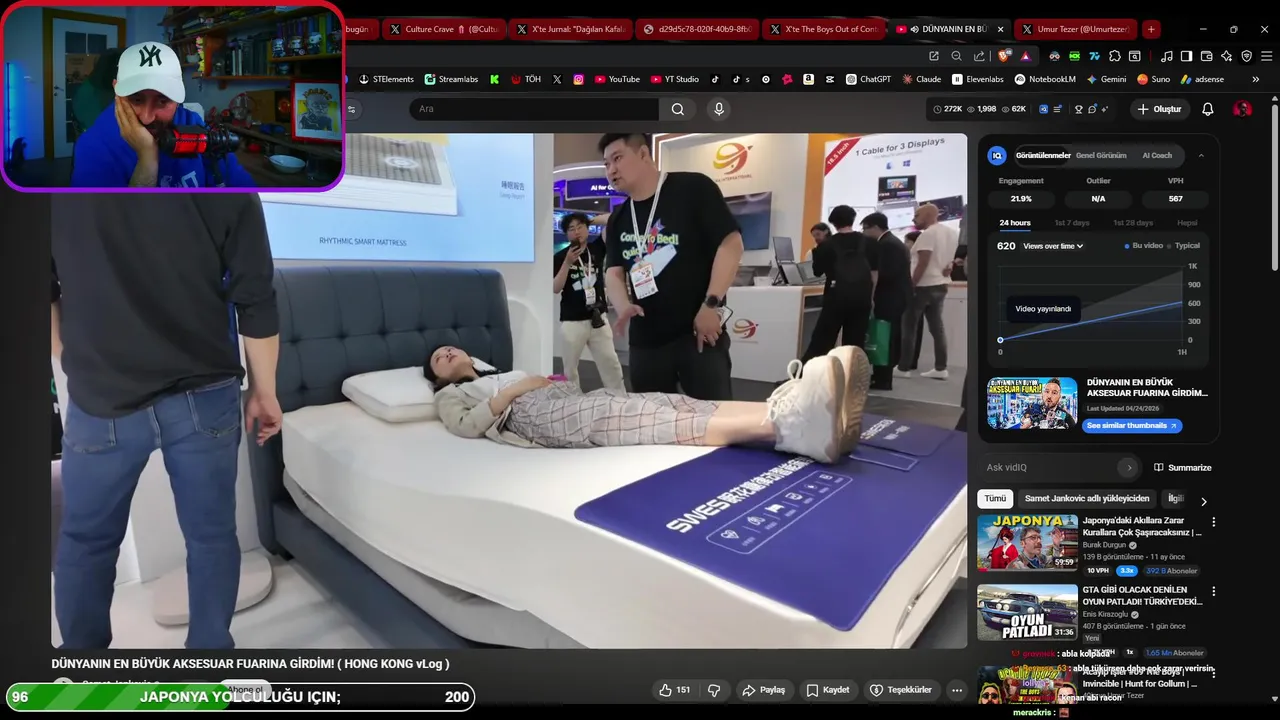Open options menu for Japonya'daki video

tap(1214, 522)
